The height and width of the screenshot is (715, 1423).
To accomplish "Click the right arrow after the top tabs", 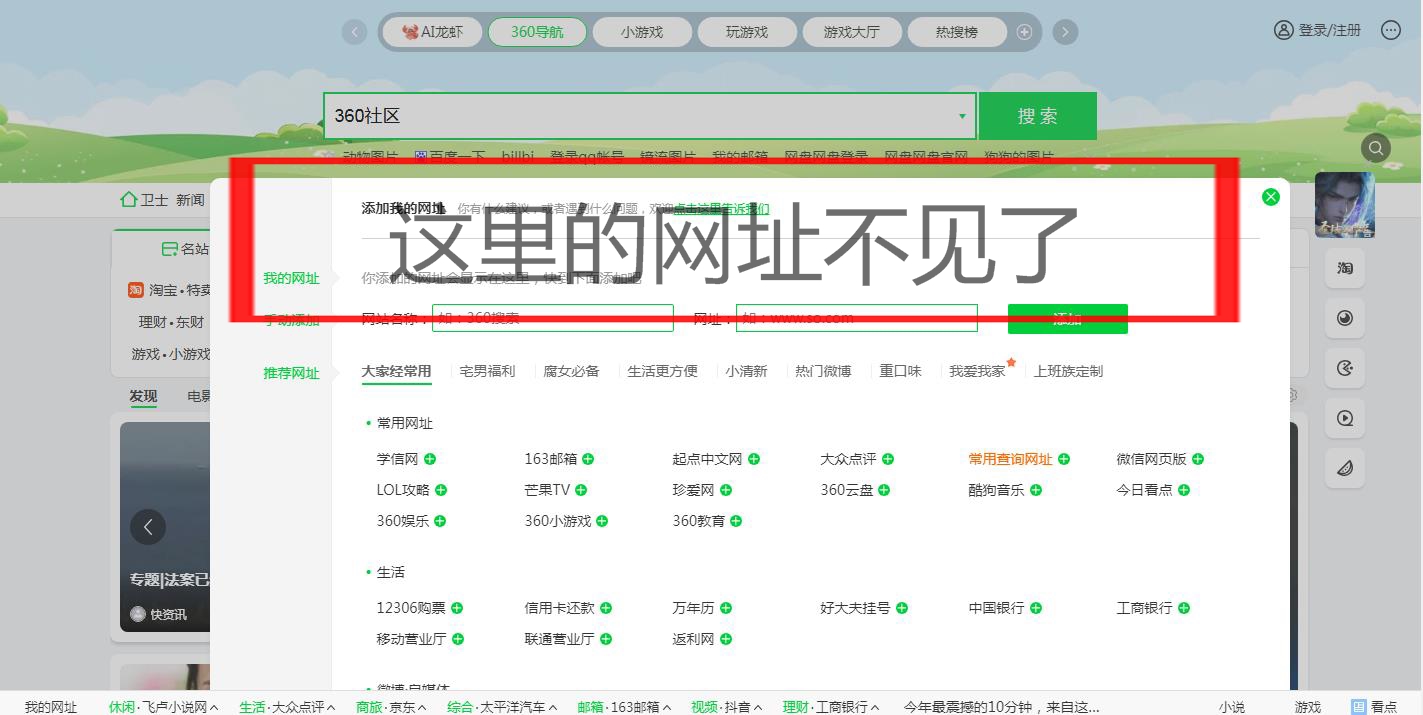I will [x=1065, y=32].
